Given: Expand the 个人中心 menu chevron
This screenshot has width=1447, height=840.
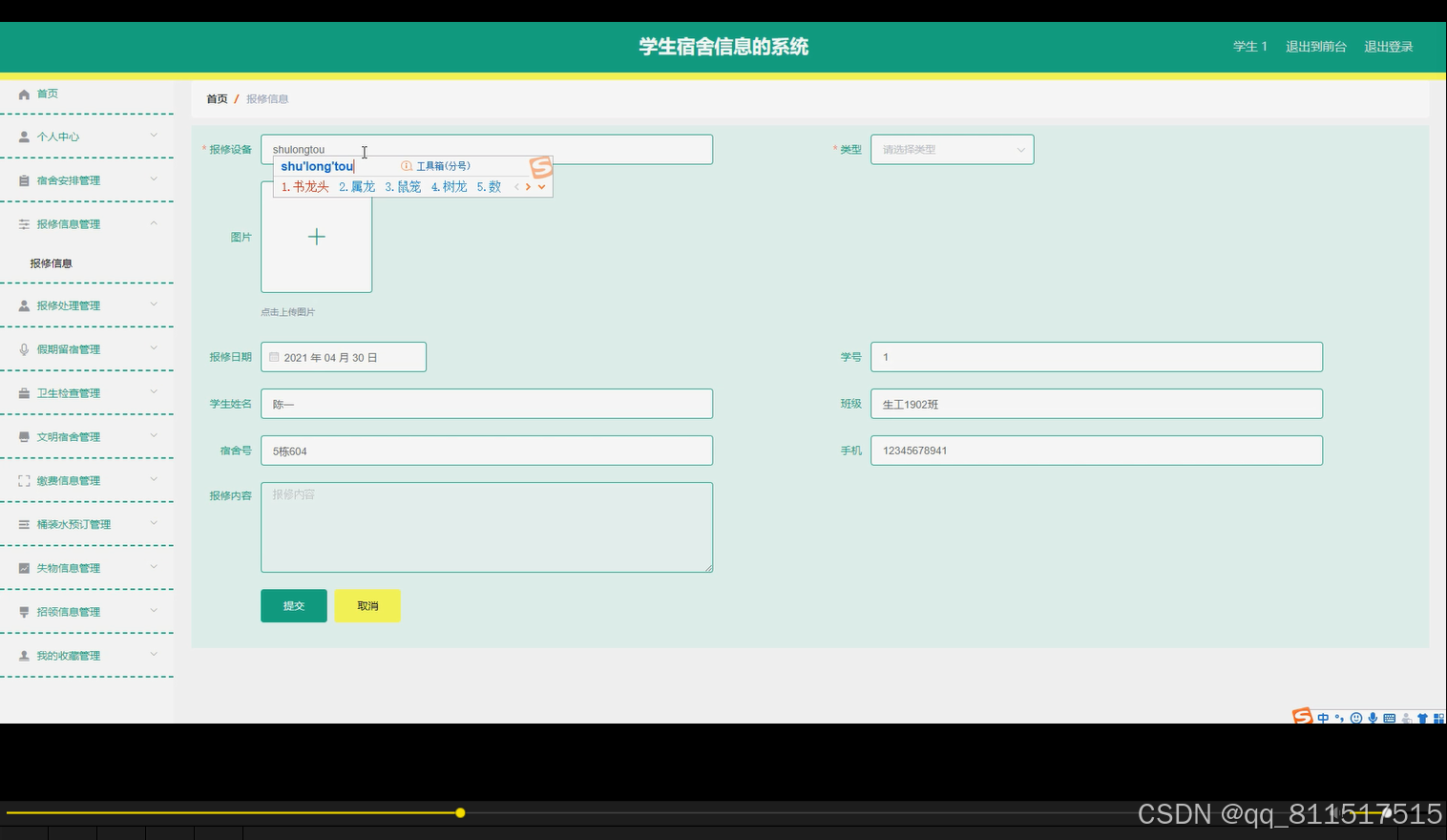Looking at the screenshot, I should click(x=154, y=136).
